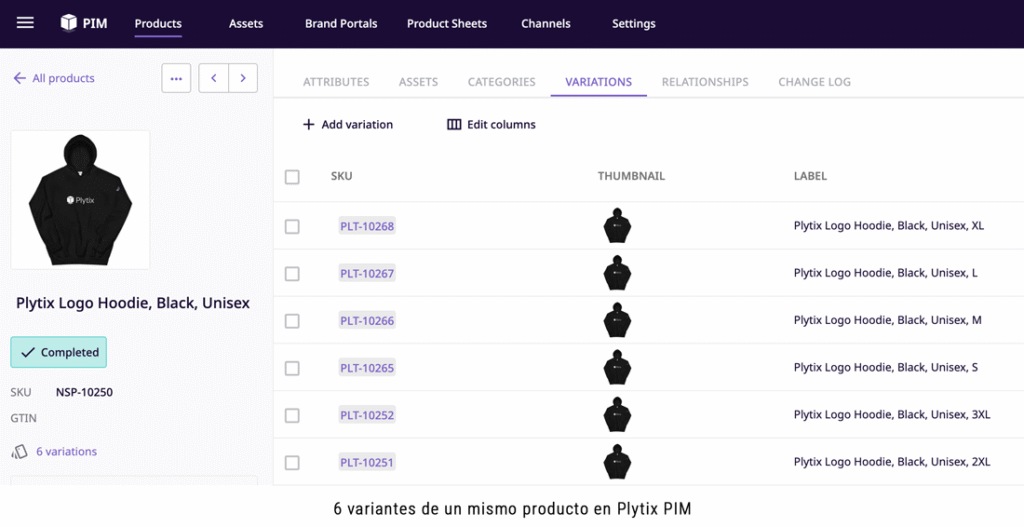Click the GTIN field label
The image size is (1024, 527).
(24, 418)
